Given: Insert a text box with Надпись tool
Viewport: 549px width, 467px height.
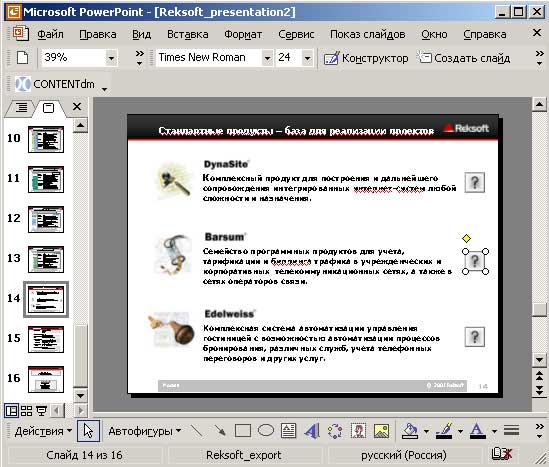Looking at the screenshot, I should (x=289, y=431).
